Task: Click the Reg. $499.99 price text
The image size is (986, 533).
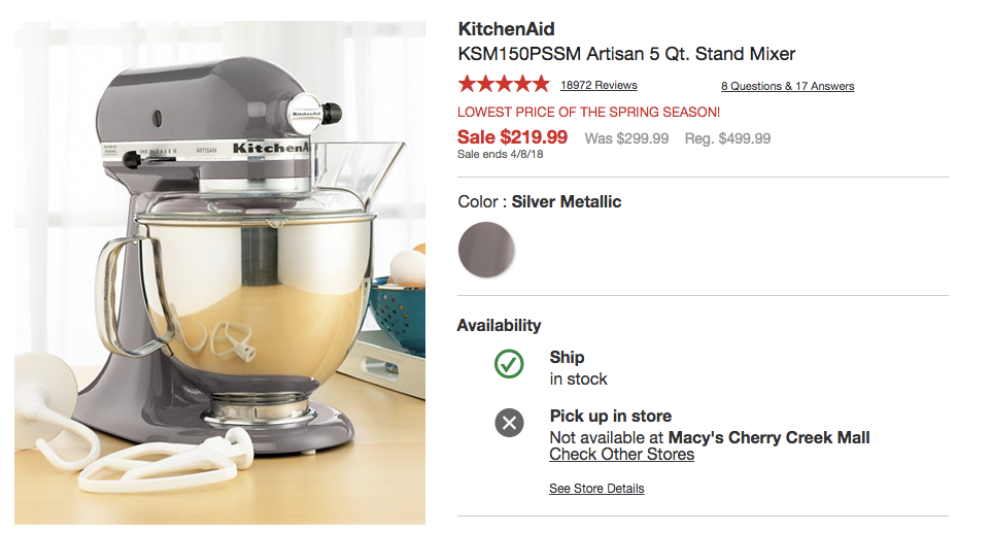Action: (x=727, y=139)
